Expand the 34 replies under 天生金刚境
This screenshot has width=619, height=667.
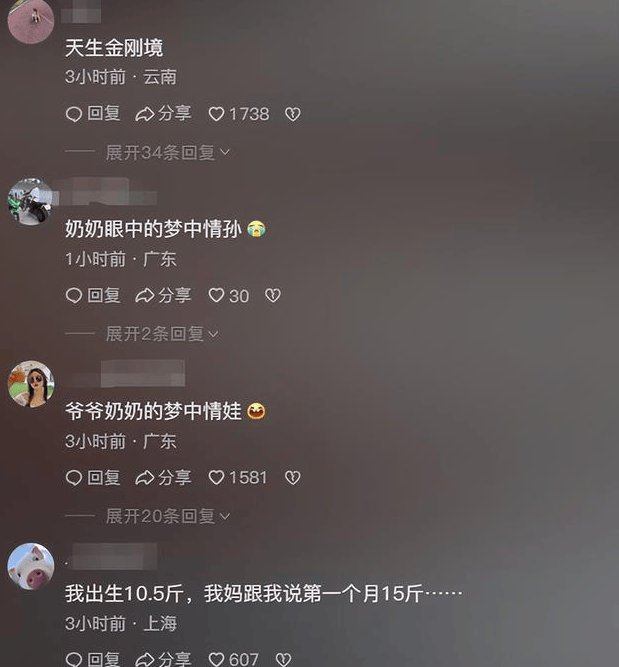(x=168, y=152)
